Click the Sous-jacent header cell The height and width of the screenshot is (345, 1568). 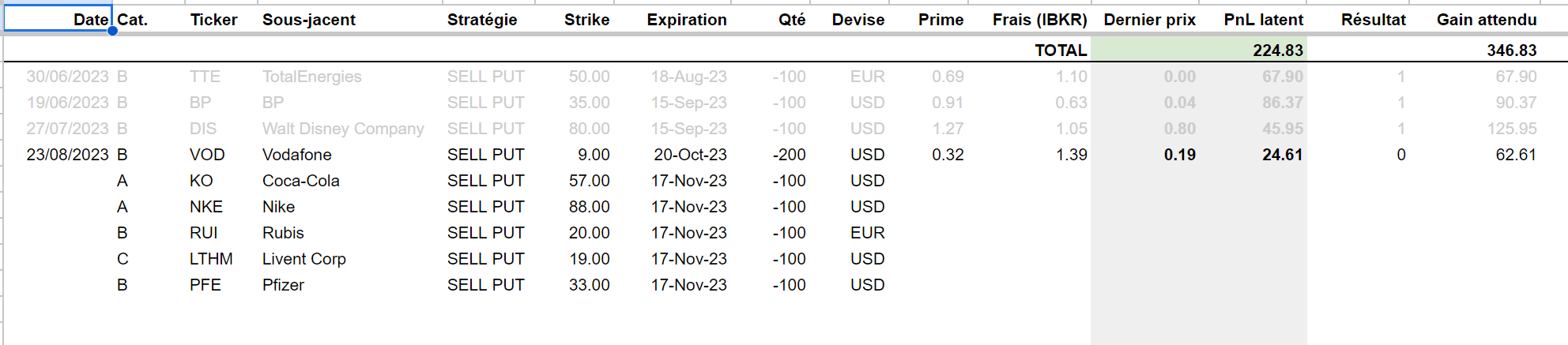(x=309, y=20)
